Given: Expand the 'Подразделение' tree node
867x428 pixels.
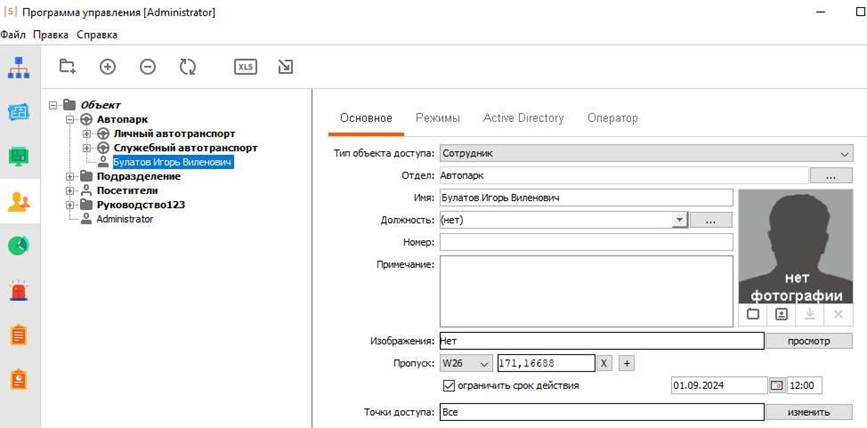Looking at the screenshot, I should pos(71,176).
